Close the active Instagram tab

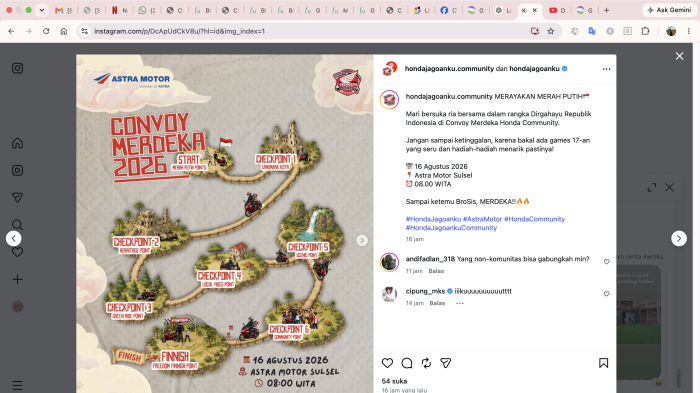click(535, 10)
